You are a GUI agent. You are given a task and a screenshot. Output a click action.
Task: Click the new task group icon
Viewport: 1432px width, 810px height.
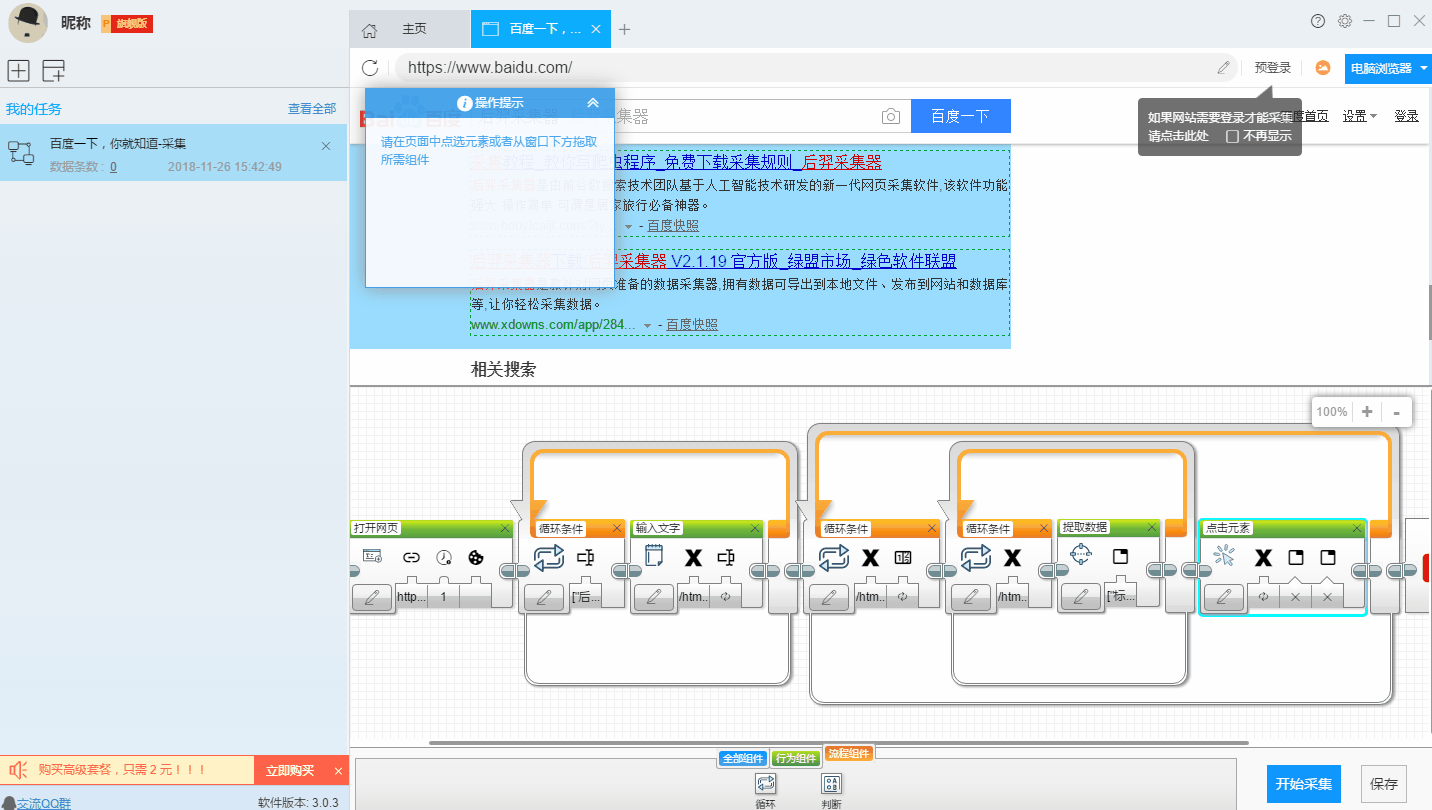(x=53, y=70)
